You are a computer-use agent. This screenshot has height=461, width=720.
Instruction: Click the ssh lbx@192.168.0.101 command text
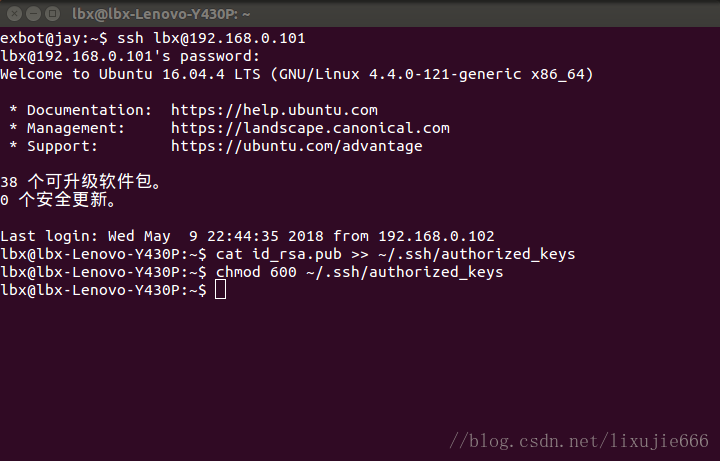point(211,38)
